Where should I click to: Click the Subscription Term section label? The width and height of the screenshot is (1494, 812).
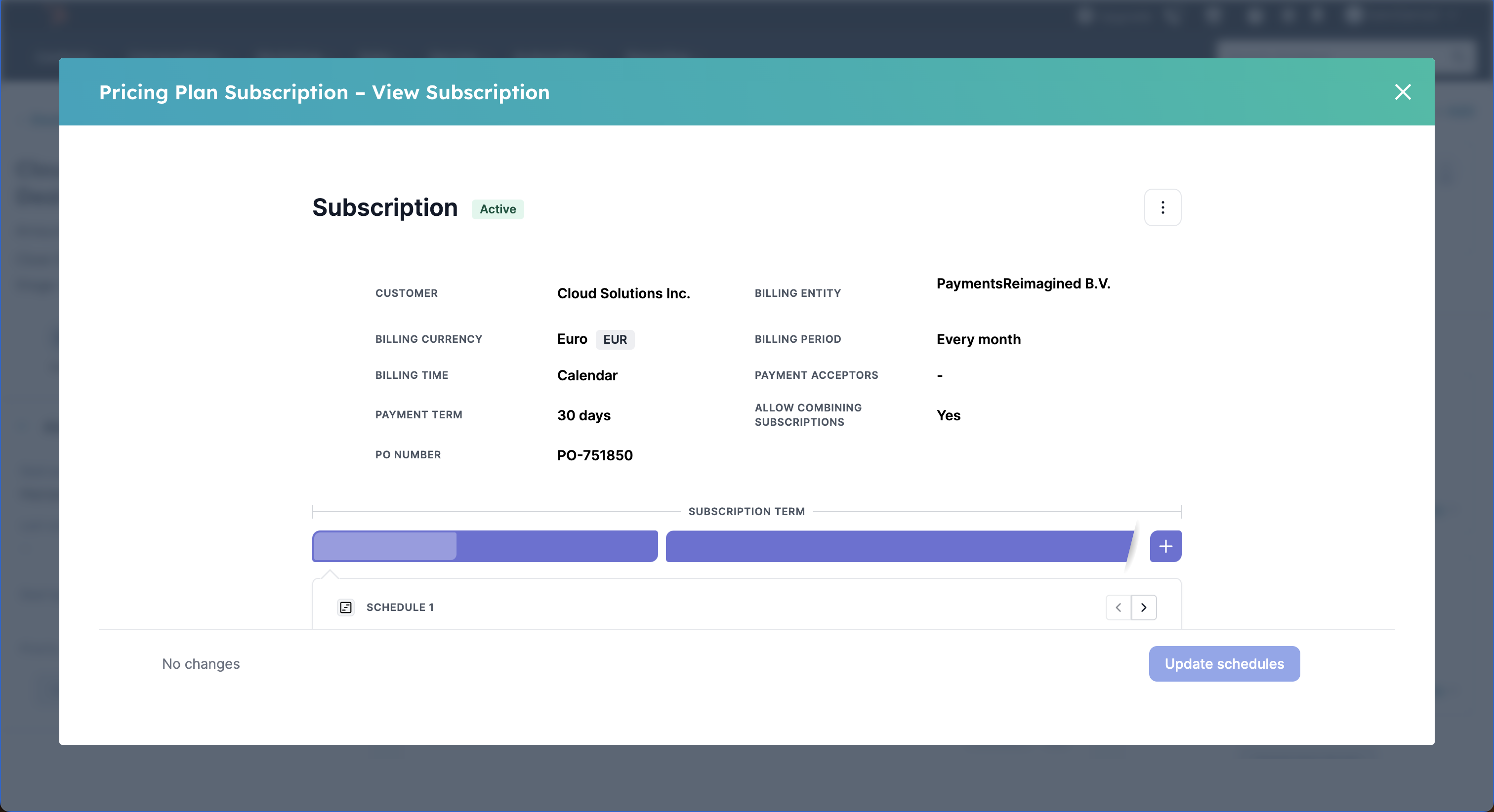pos(747,512)
